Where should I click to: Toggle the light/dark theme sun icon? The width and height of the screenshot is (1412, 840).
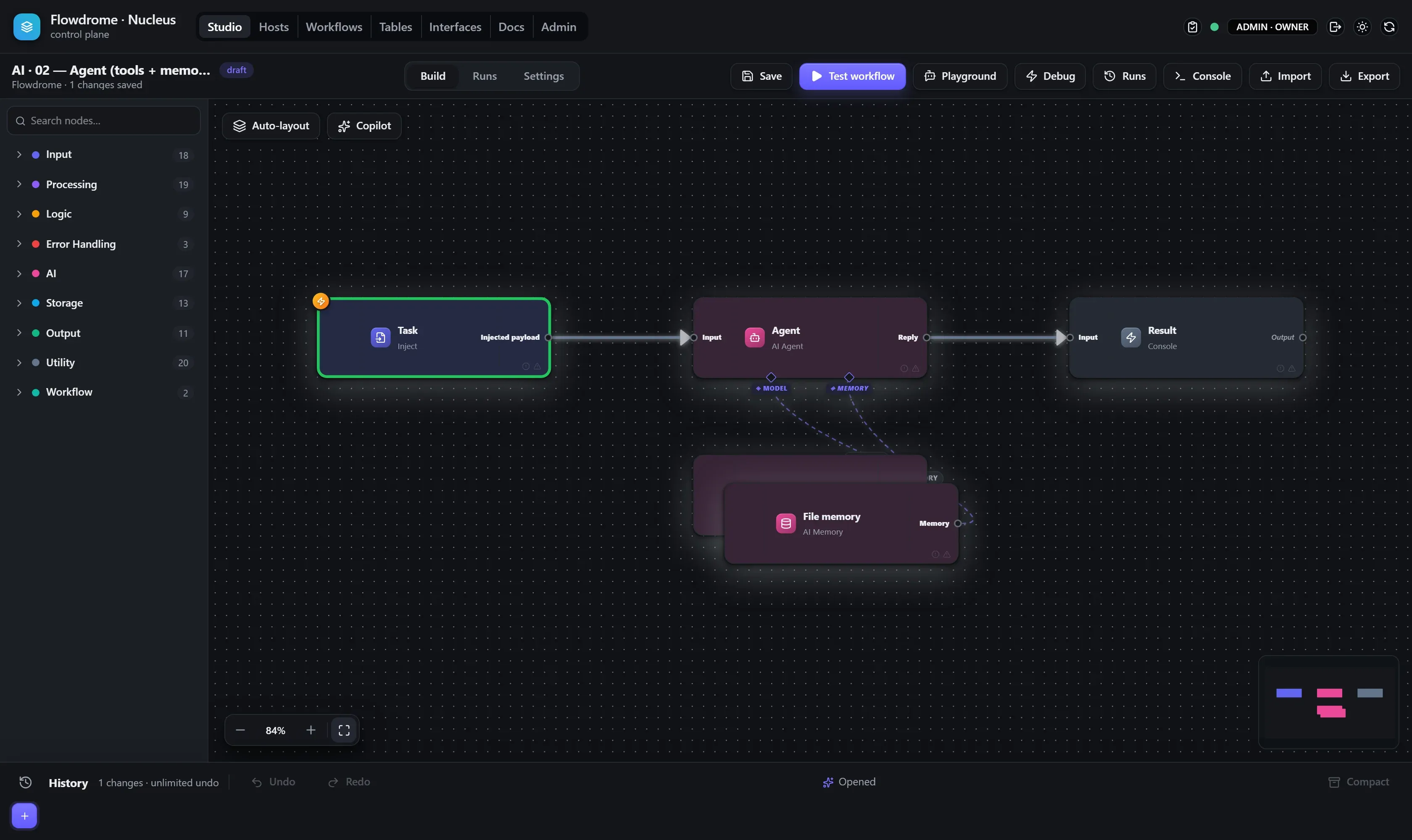(x=1362, y=26)
